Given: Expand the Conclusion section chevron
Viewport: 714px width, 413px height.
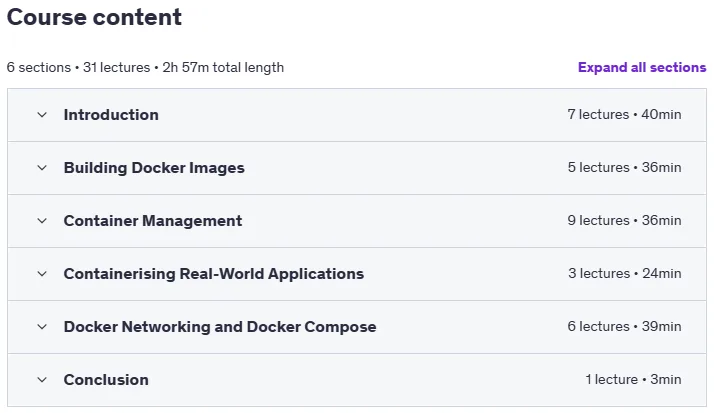Looking at the screenshot, I should 42,380.
